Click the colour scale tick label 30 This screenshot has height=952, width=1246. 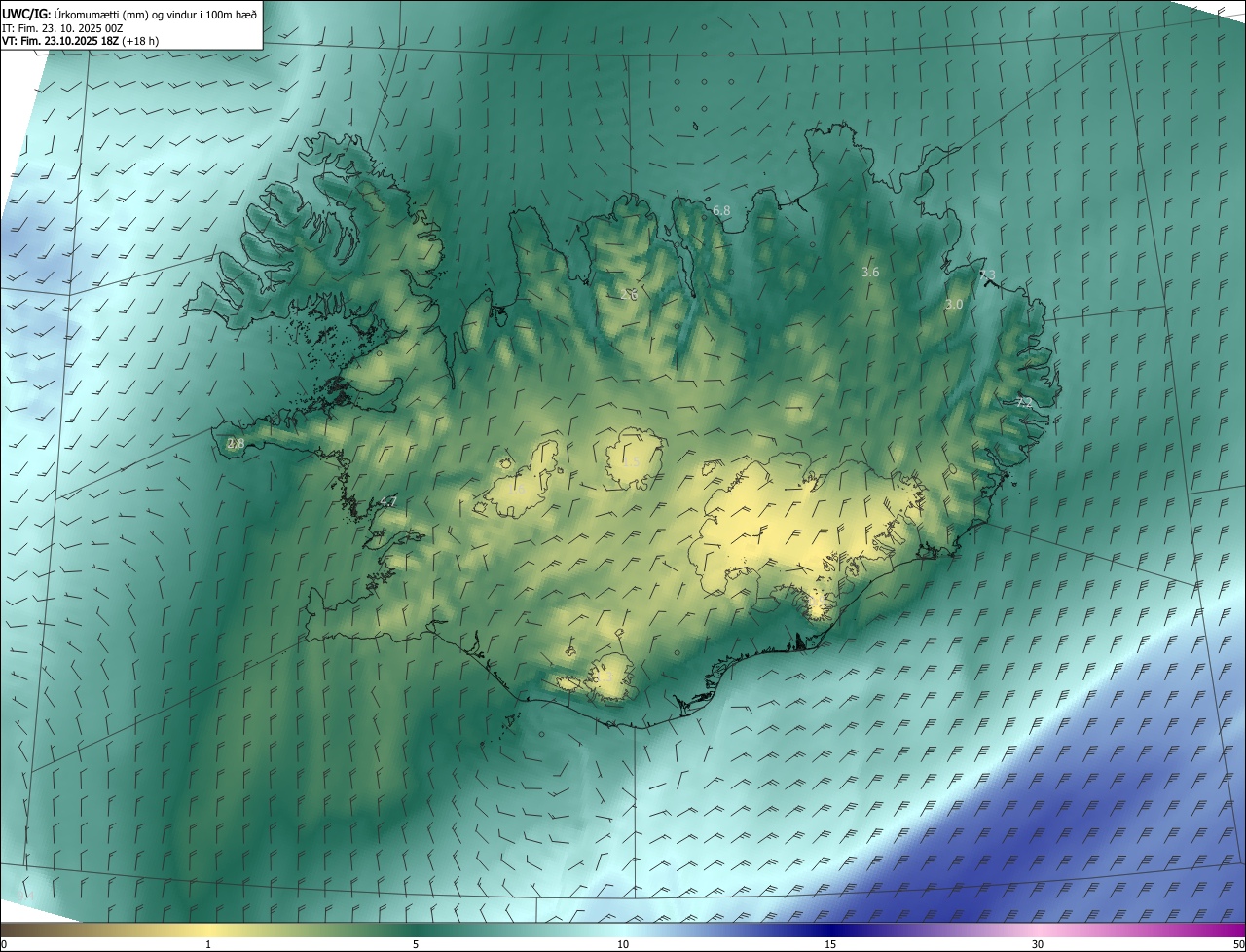point(1038,944)
